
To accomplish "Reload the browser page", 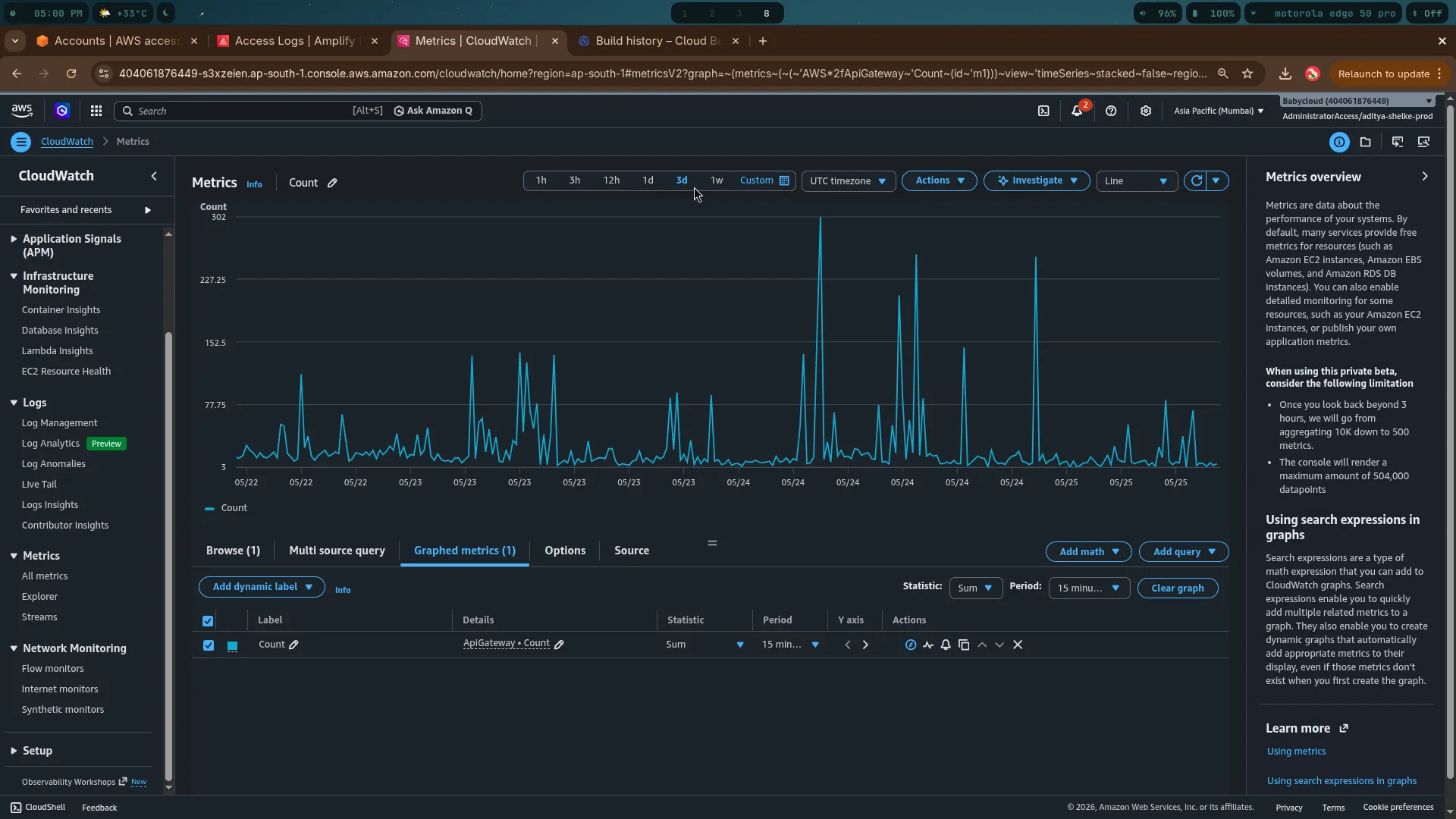I will click(71, 74).
